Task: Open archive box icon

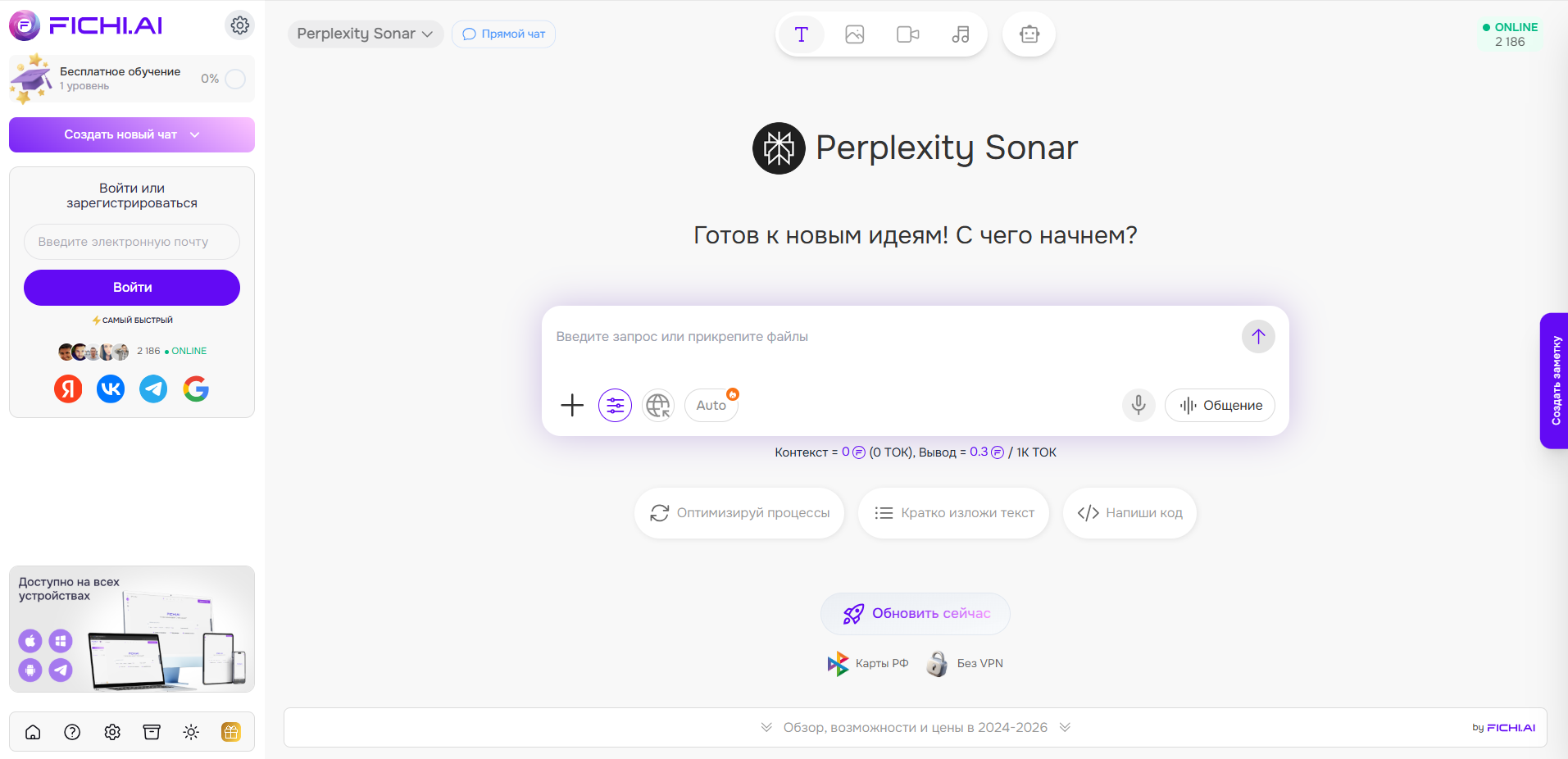Action: [152, 732]
